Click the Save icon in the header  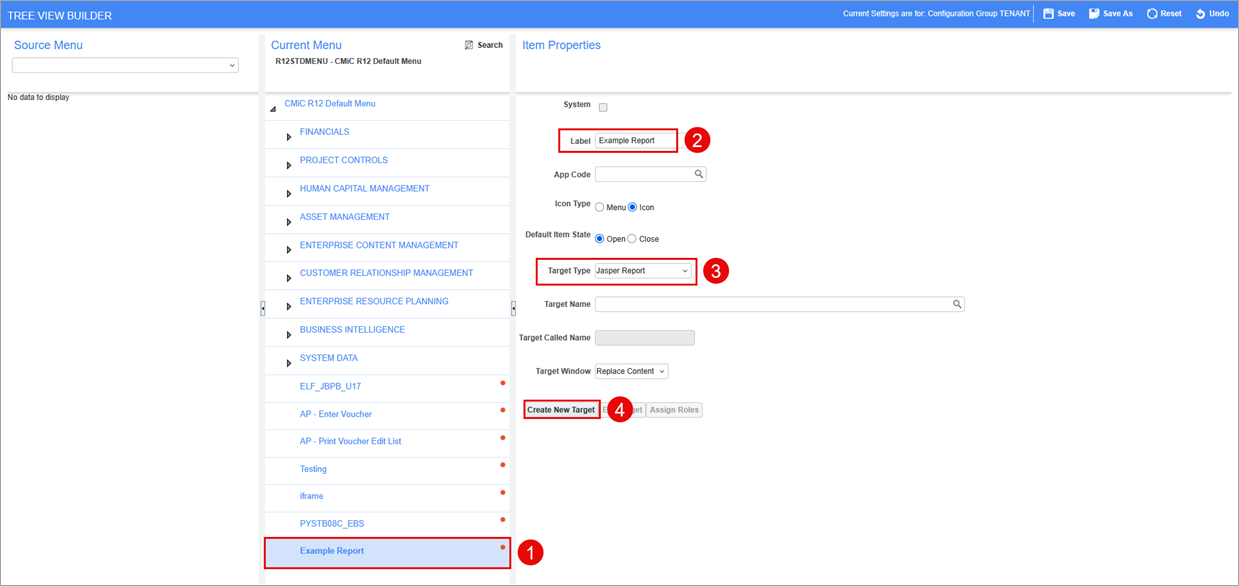[1048, 14]
